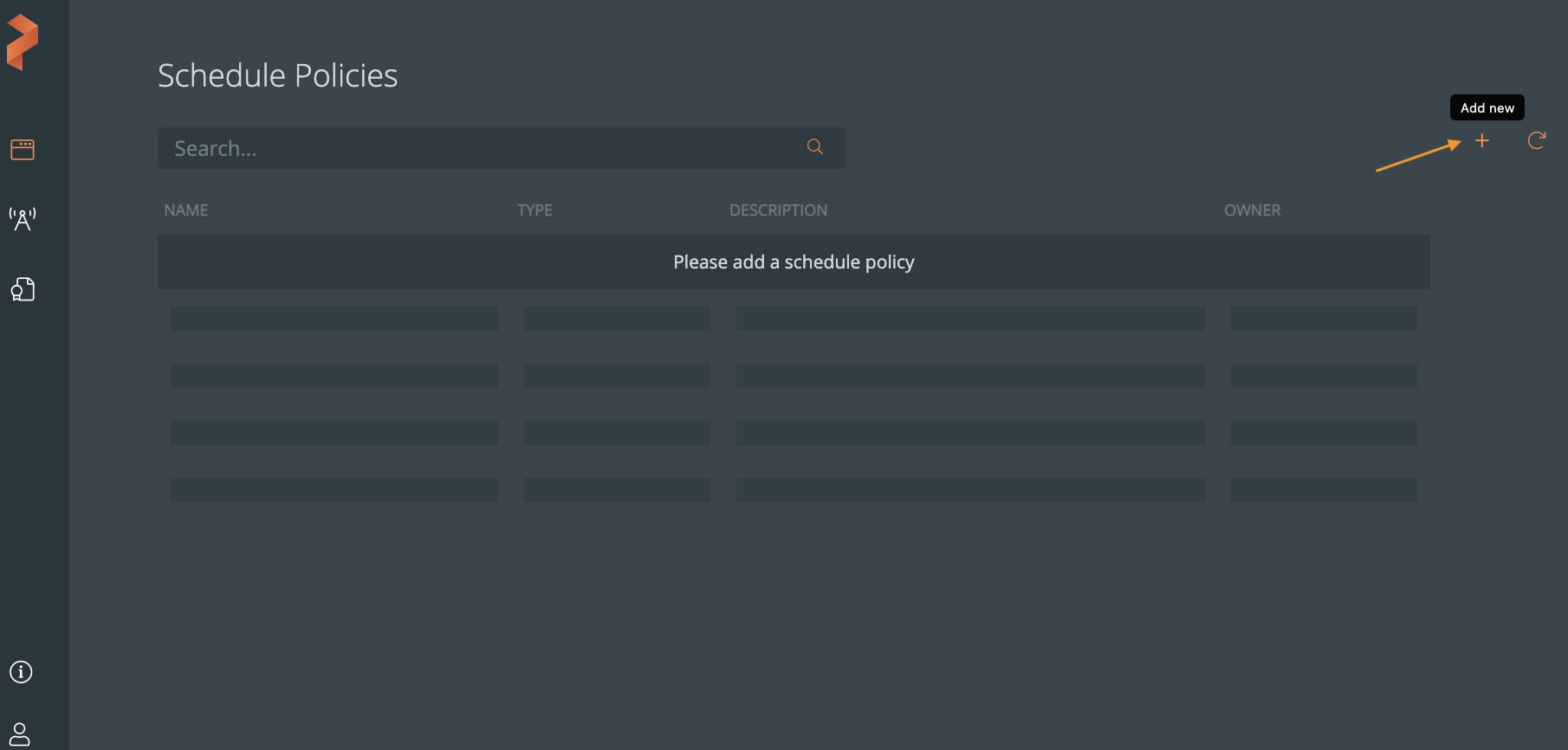Screen dimensions: 1568x750
Task: Click the 'Please add a schedule policy' row
Action: pyautogui.click(x=794, y=262)
